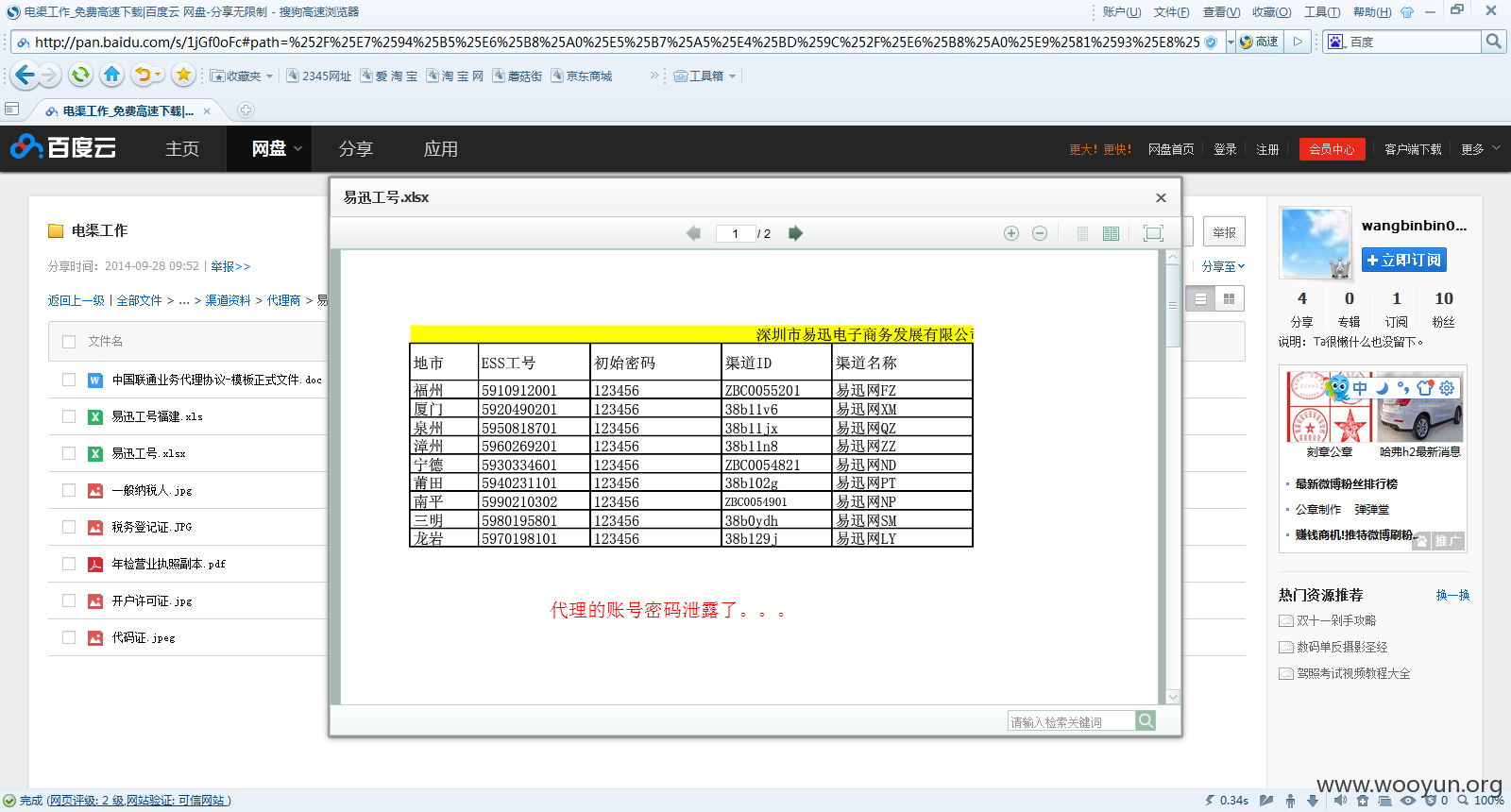Check the box for 中国联通业务代理协议 doc

[69, 380]
